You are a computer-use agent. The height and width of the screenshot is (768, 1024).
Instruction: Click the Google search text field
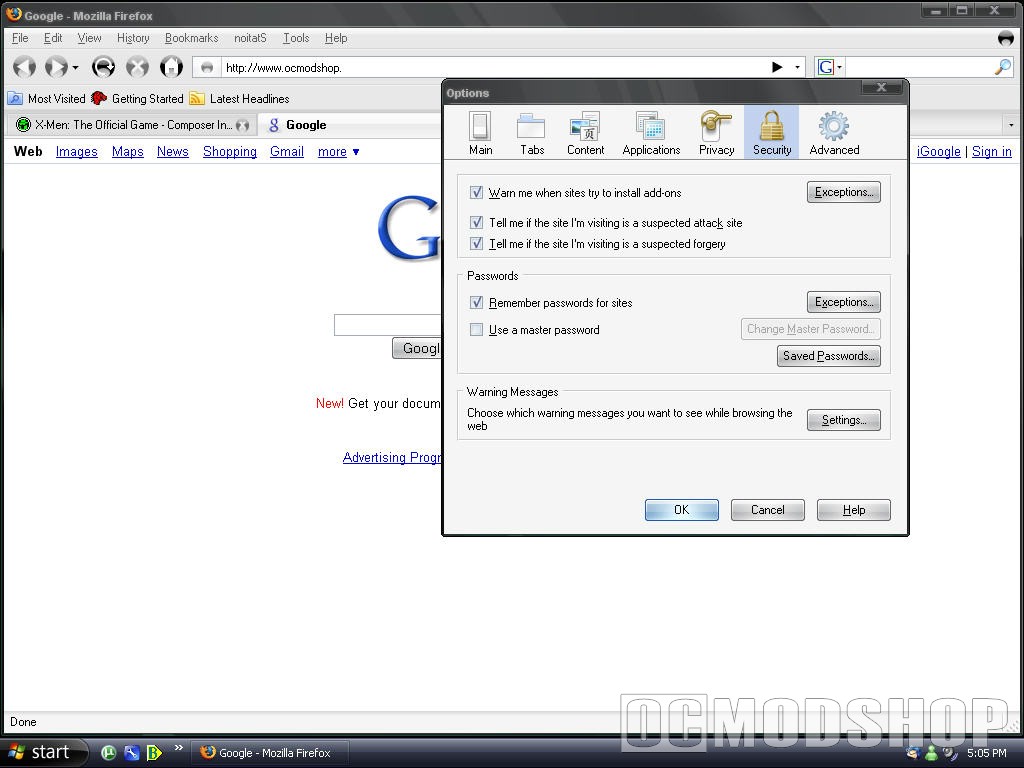(388, 325)
